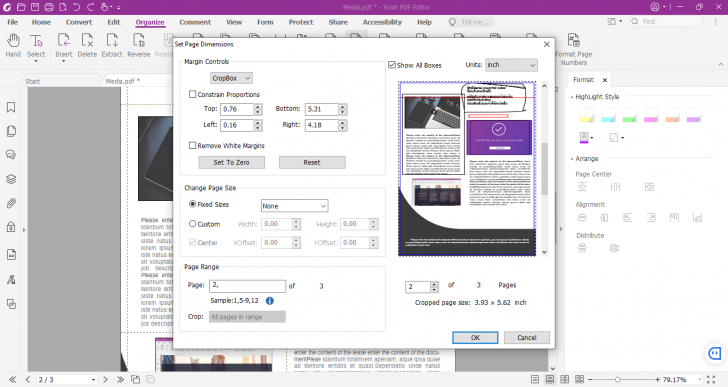Close the Format panel tab

pos(604,80)
